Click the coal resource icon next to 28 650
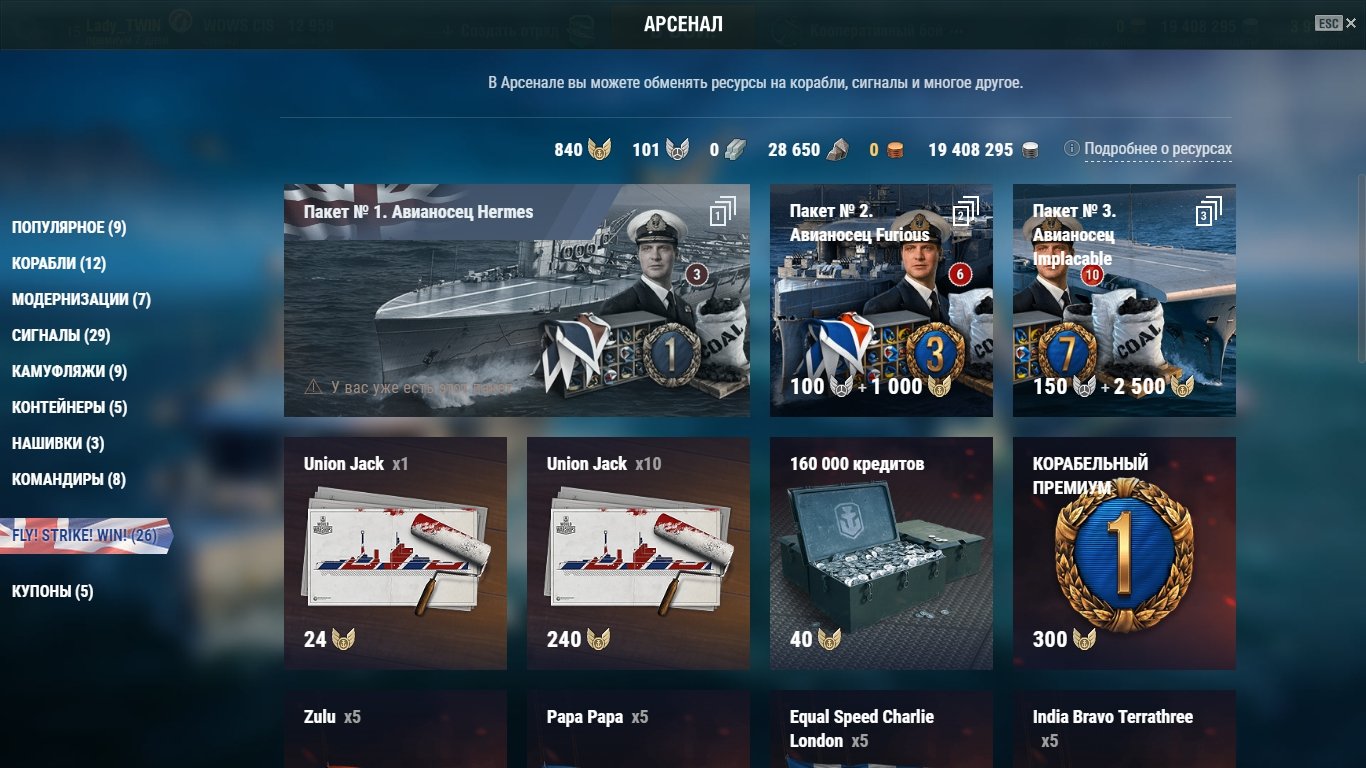This screenshot has height=768, width=1366. [x=837, y=150]
